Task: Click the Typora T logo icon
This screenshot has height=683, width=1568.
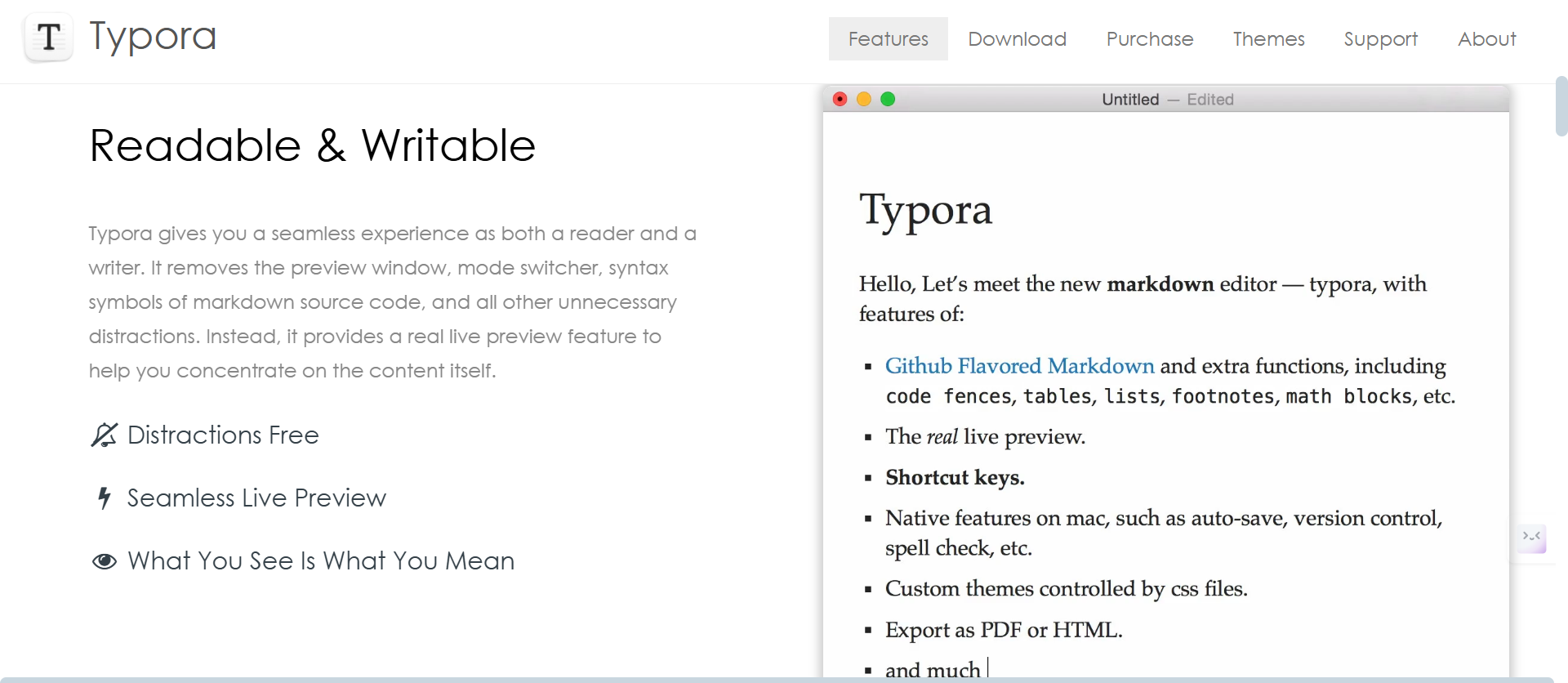Action: [x=49, y=38]
